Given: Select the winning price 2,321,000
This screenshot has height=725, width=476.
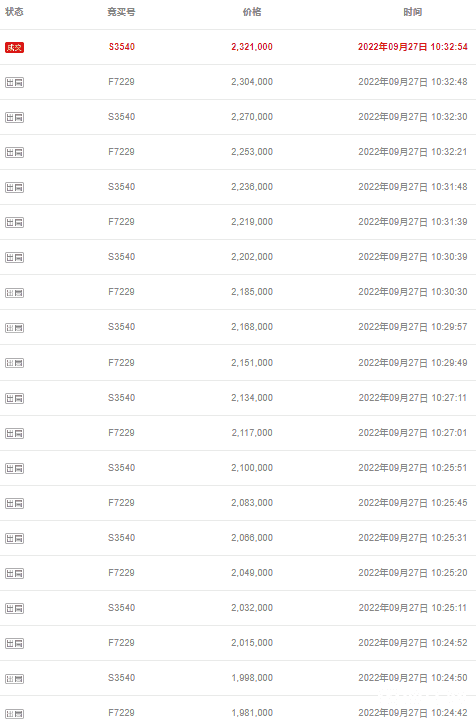Looking at the screenshot, I should pyautogui.click(x=252, y=47).
